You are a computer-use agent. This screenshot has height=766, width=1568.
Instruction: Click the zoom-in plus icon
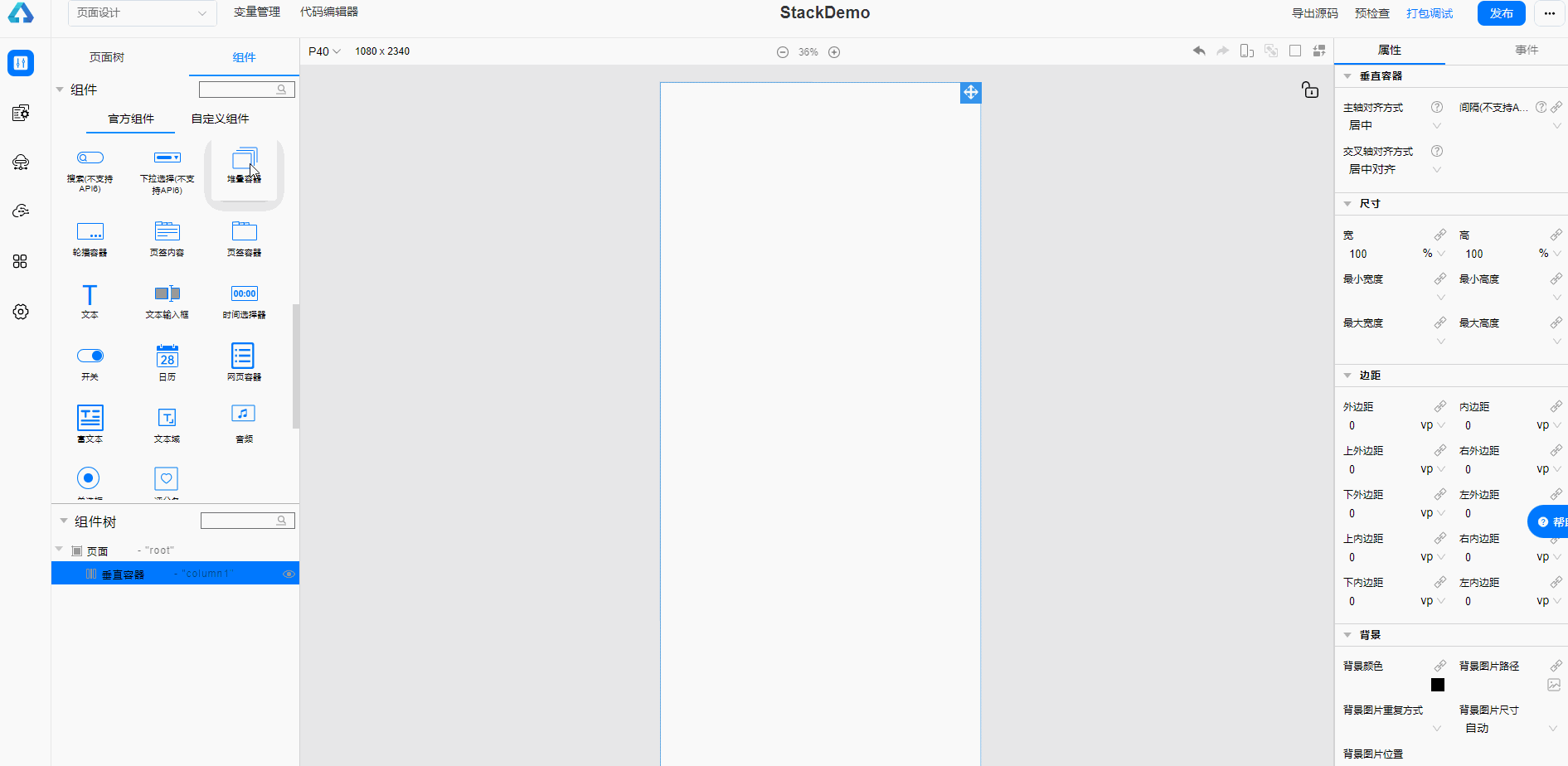834,52
